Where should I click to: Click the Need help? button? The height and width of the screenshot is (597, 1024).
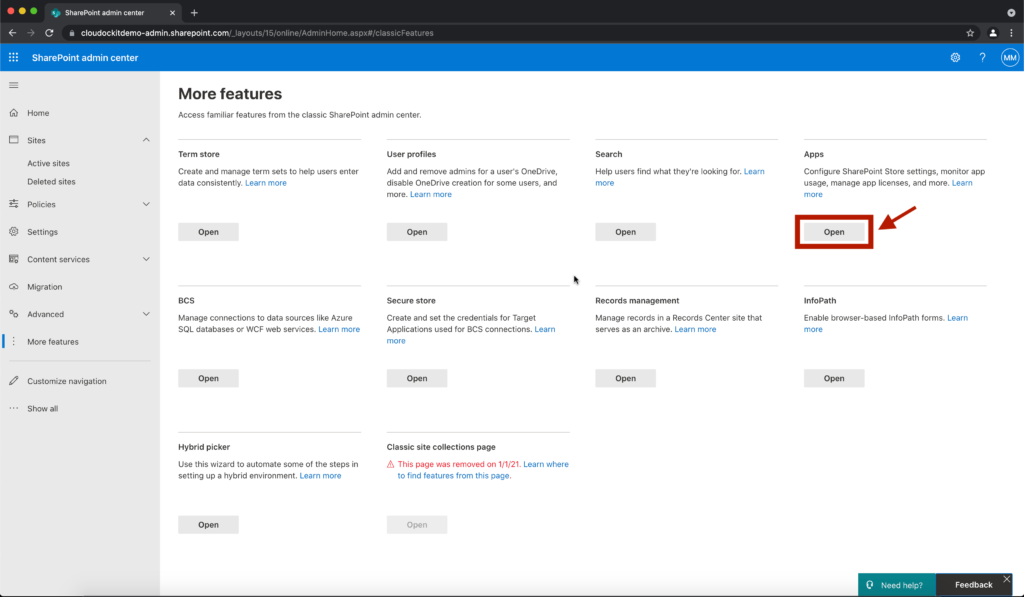[897, 585]
